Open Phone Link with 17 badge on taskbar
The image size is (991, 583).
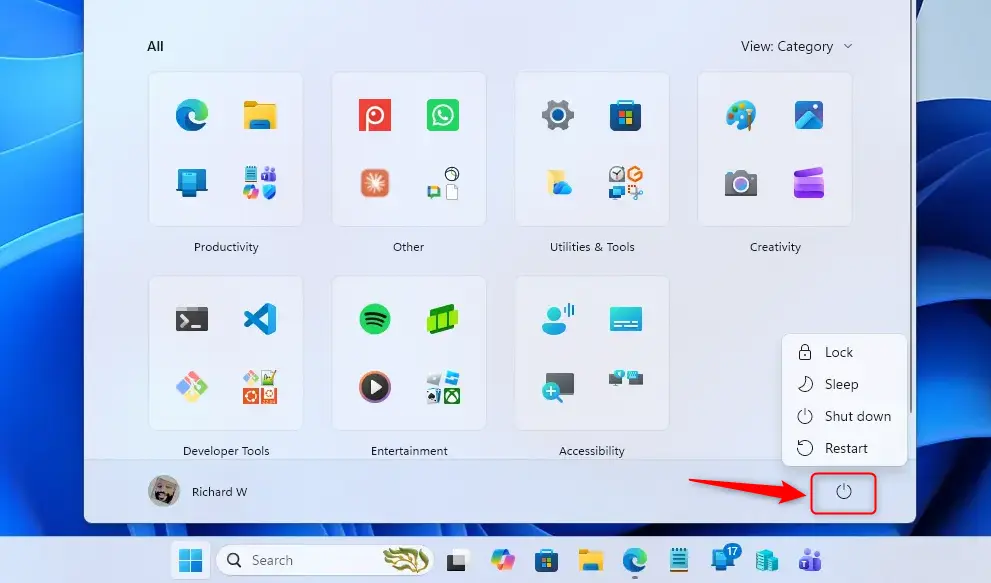(x=724, y=558)
